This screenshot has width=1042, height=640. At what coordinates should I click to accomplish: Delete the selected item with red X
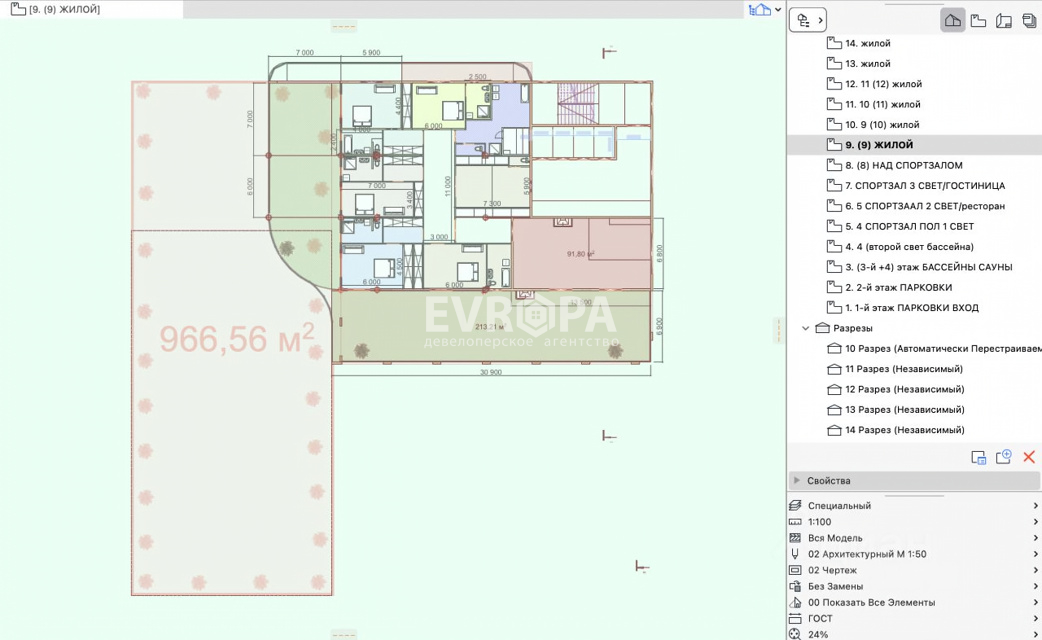coord(1029,457)
